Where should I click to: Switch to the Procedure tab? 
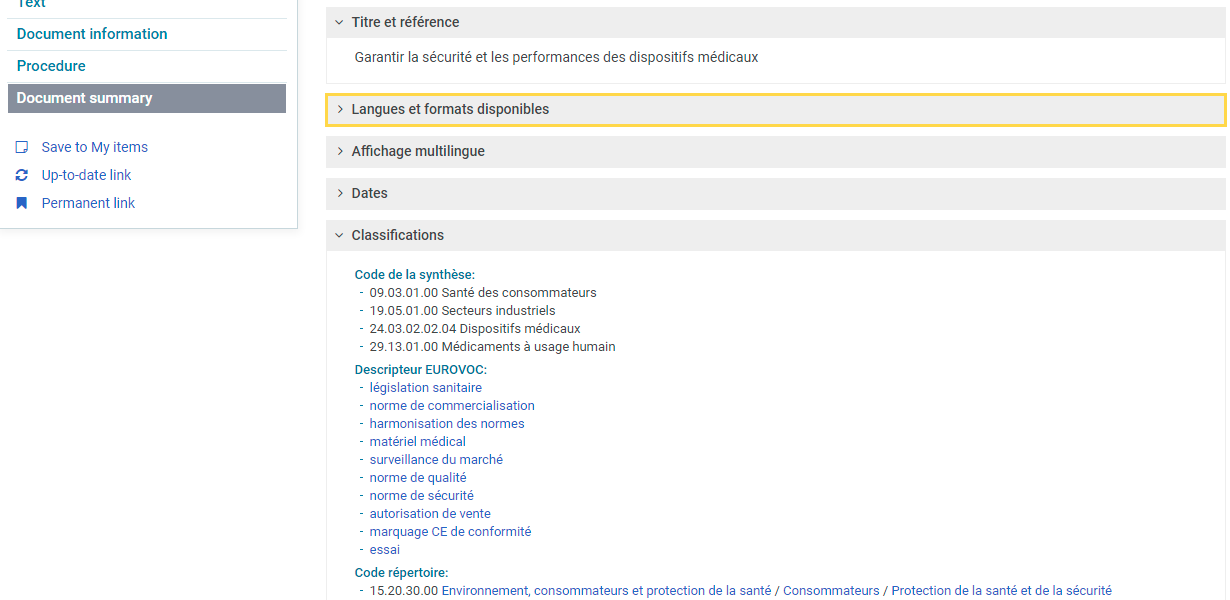pos(51,66)
